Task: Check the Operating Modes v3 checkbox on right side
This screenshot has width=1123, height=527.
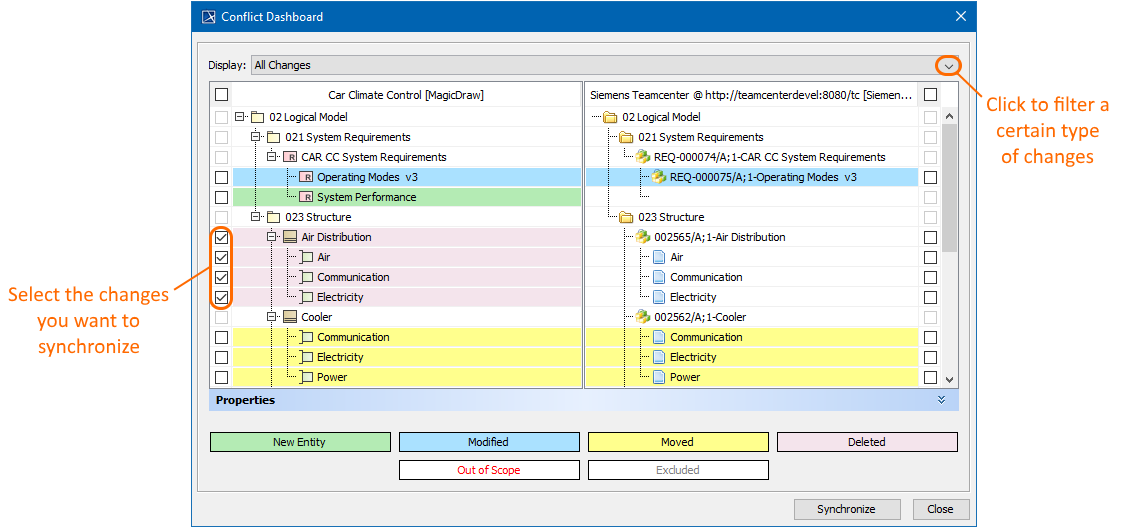Action: [x=930, y=177]
